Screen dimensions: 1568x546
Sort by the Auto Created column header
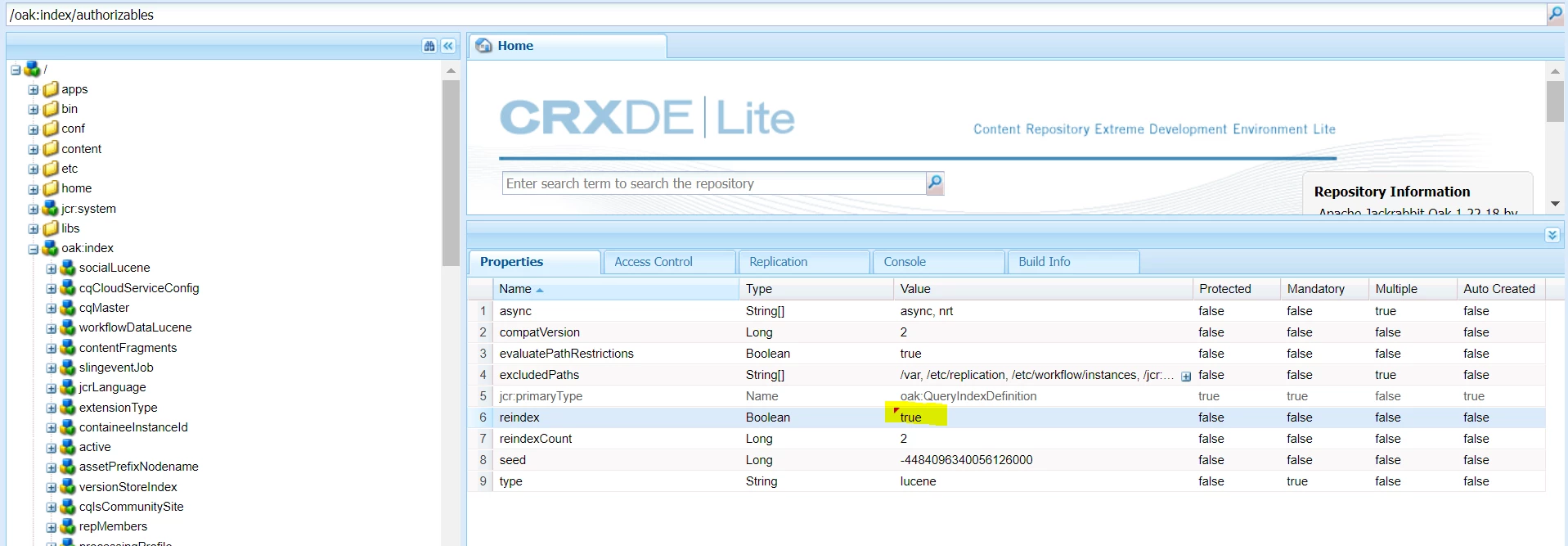(x=1501, y=289)
